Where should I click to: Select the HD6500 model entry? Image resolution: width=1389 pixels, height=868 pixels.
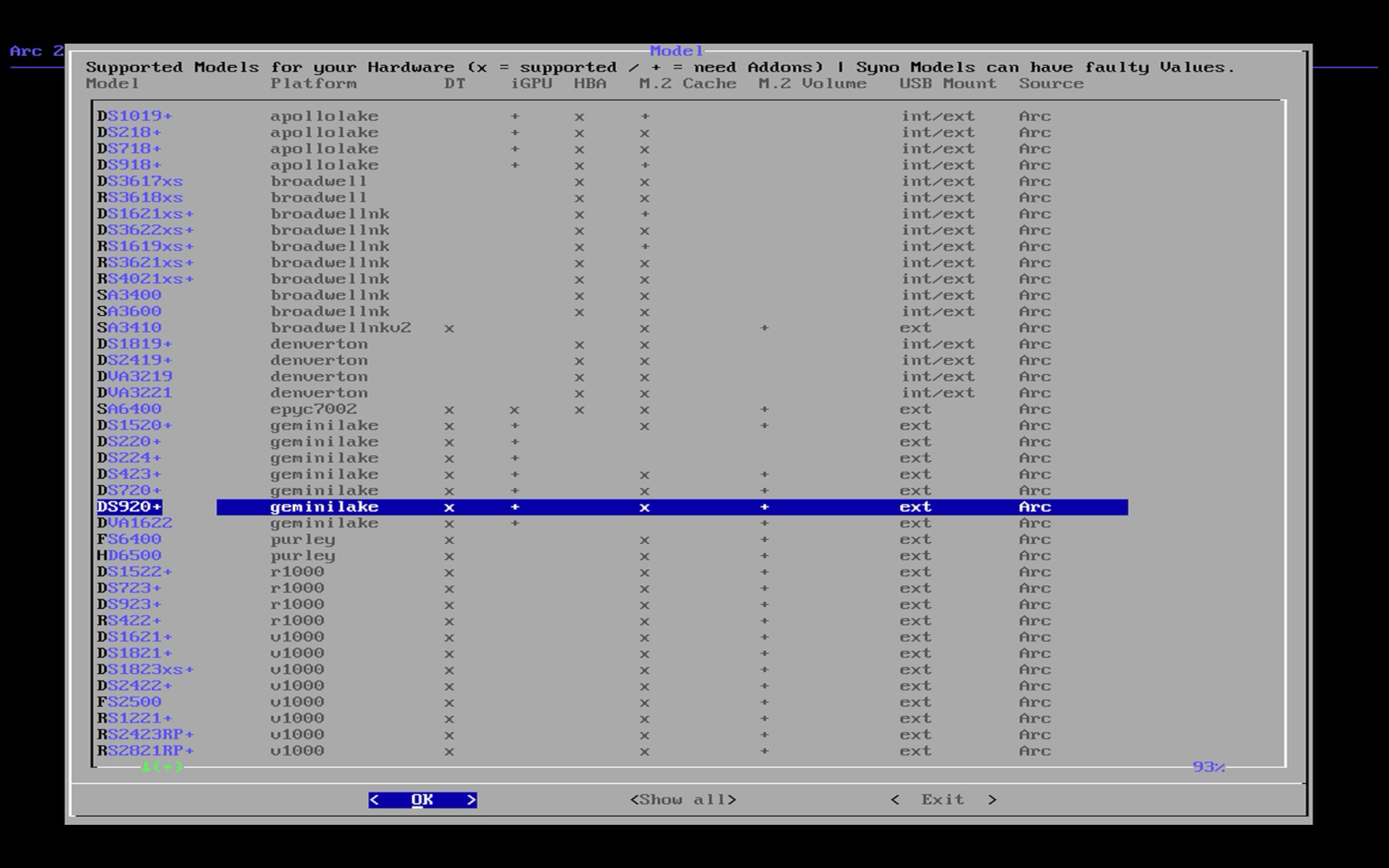(130, 556)
